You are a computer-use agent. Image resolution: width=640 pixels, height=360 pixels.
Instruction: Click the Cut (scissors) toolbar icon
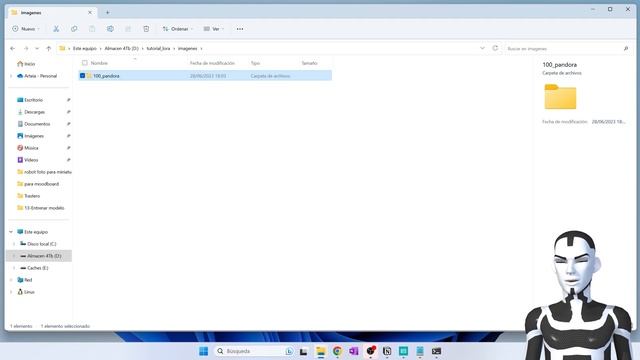(56, 29)
